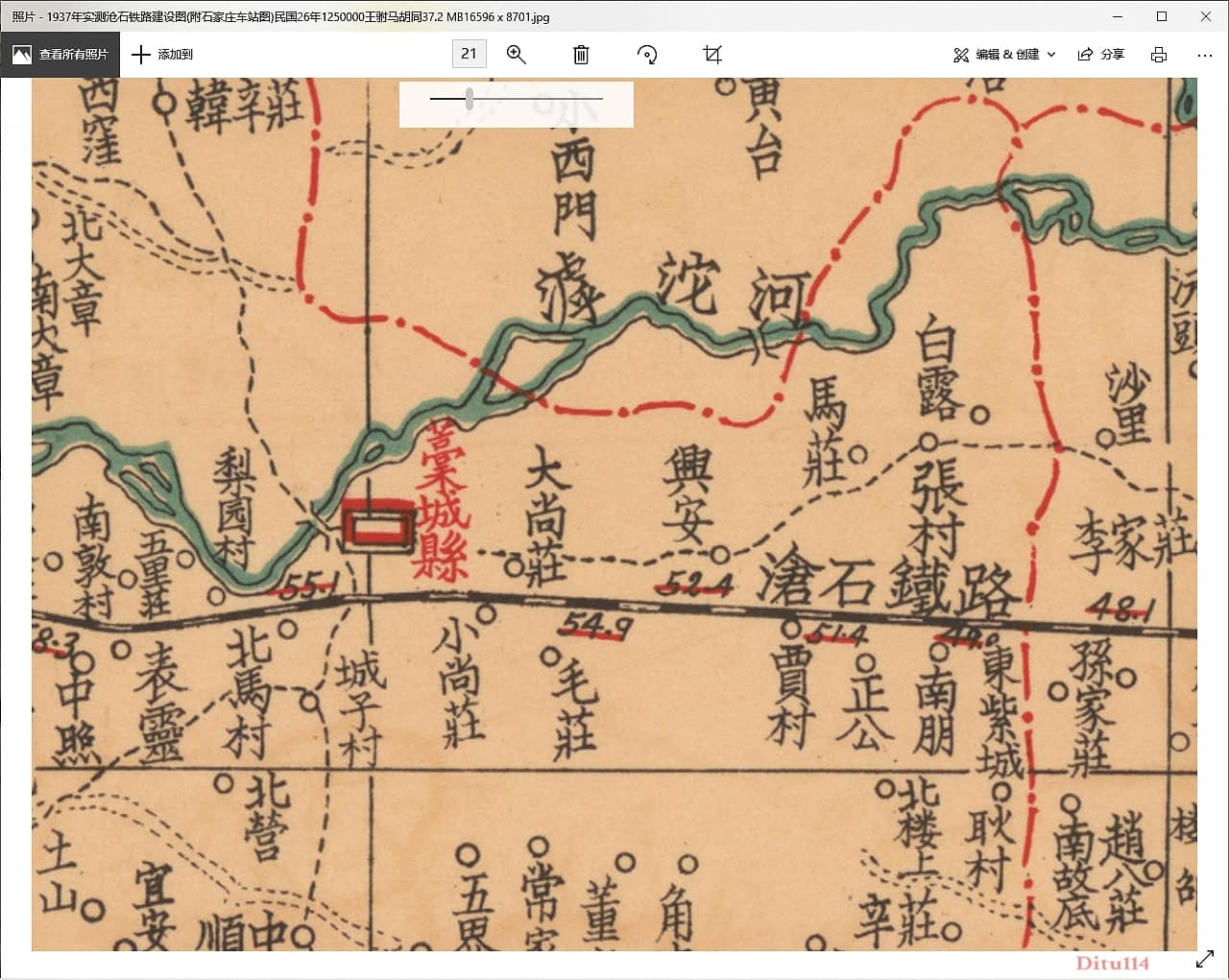Click the 分享 button
Viewport: 1229px width, 980px height.
click(x=1101, y=55)
